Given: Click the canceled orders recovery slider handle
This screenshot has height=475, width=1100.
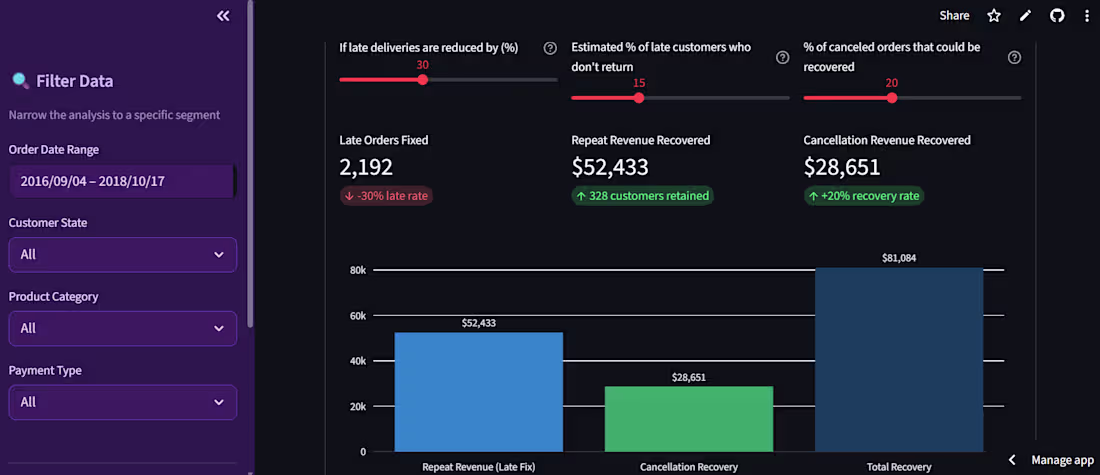Looking at the screenshot, I should tap(892, 98).
